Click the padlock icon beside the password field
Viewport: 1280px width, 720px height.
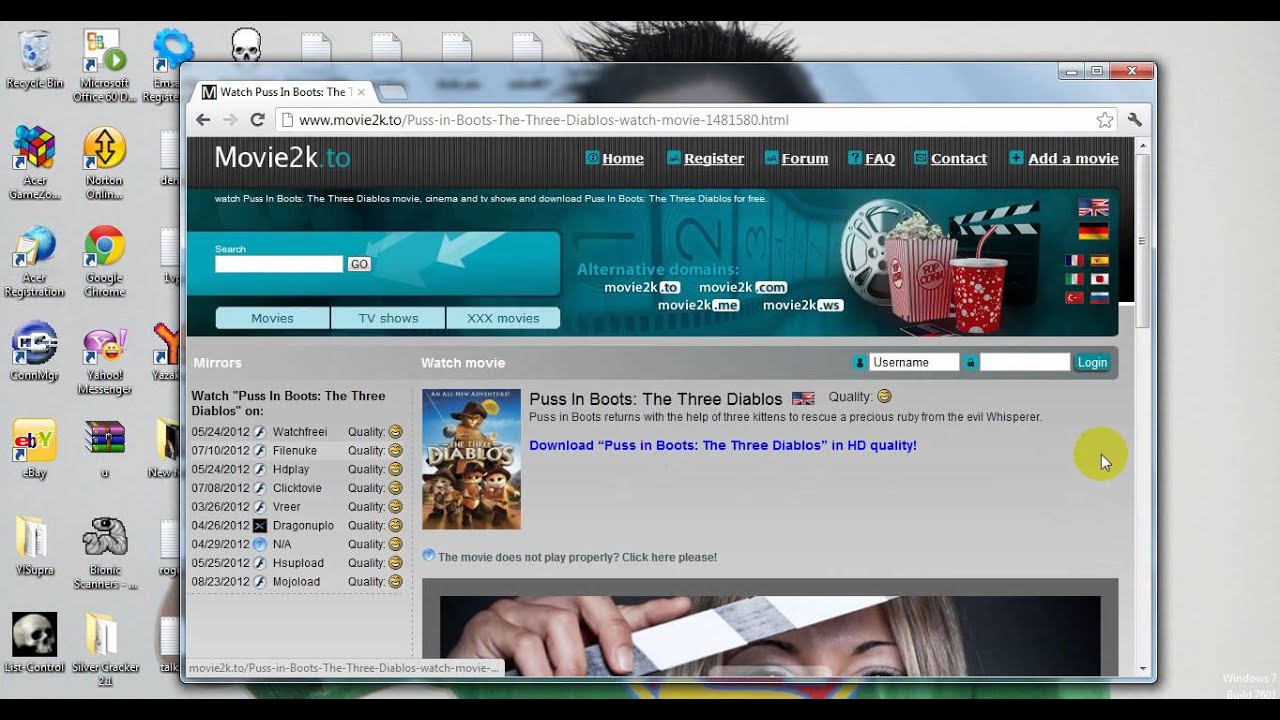pos(969,361)
